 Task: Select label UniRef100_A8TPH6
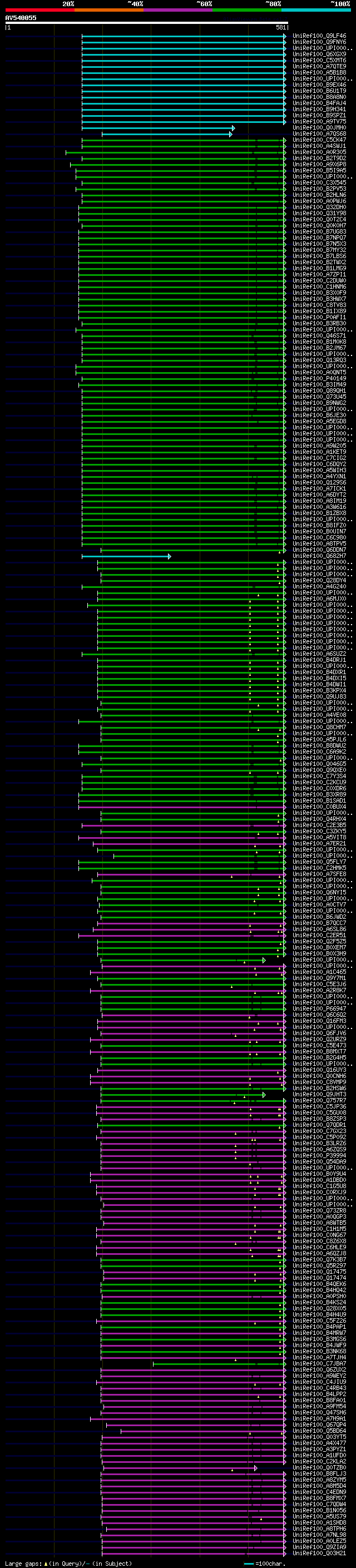point(319,1529)
